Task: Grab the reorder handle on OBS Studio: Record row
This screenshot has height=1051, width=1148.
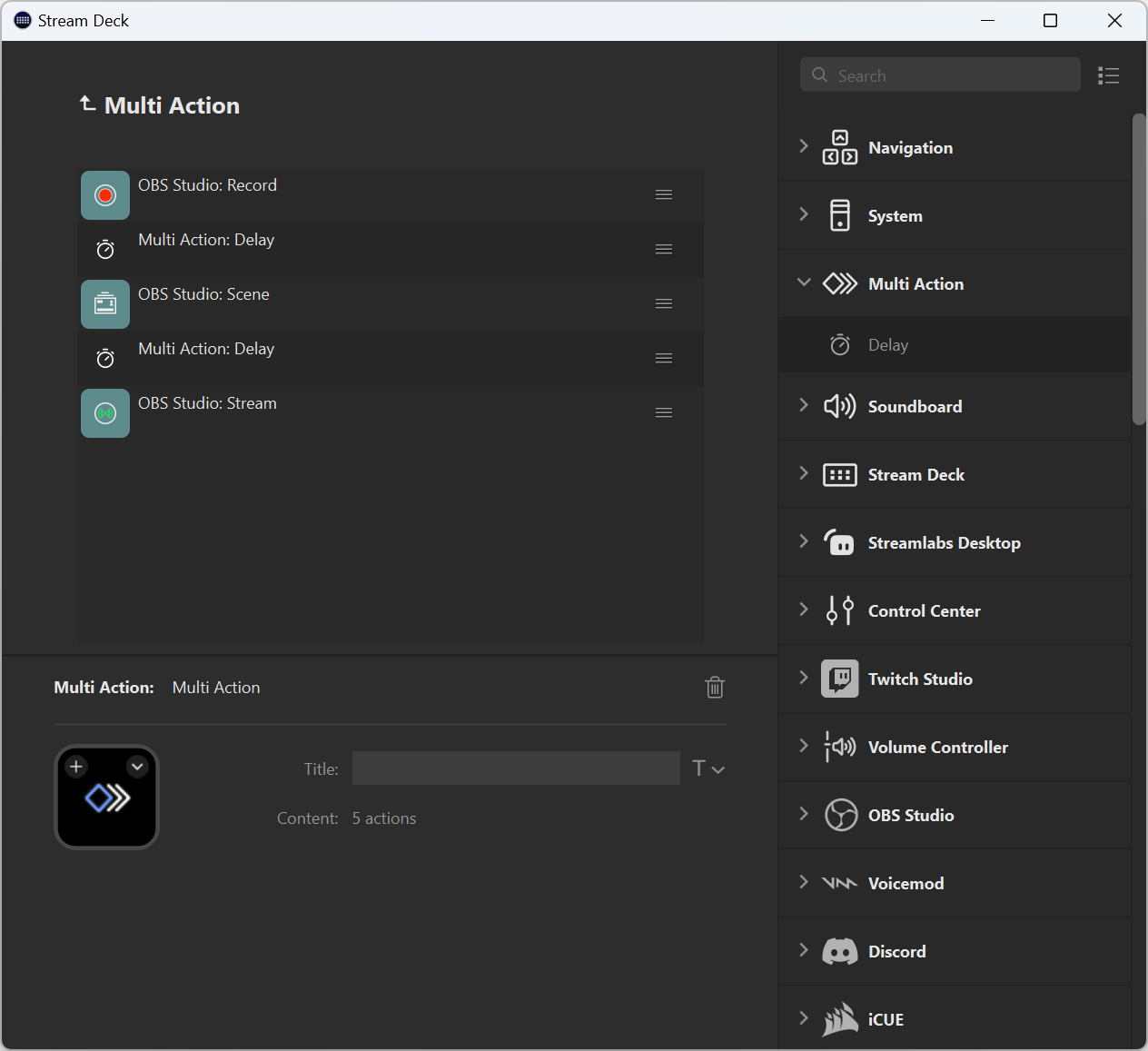Action: [x=664, y=195]
